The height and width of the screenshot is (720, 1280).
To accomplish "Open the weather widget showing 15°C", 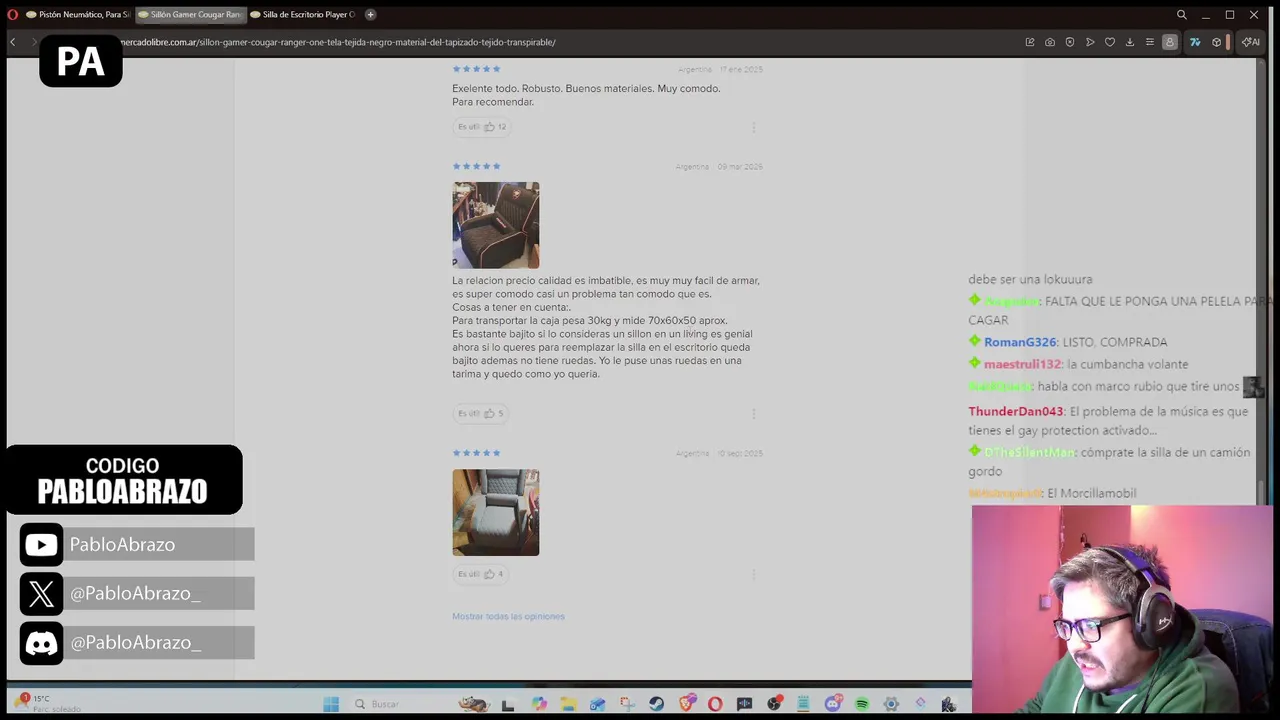I will tap(48, 703).
